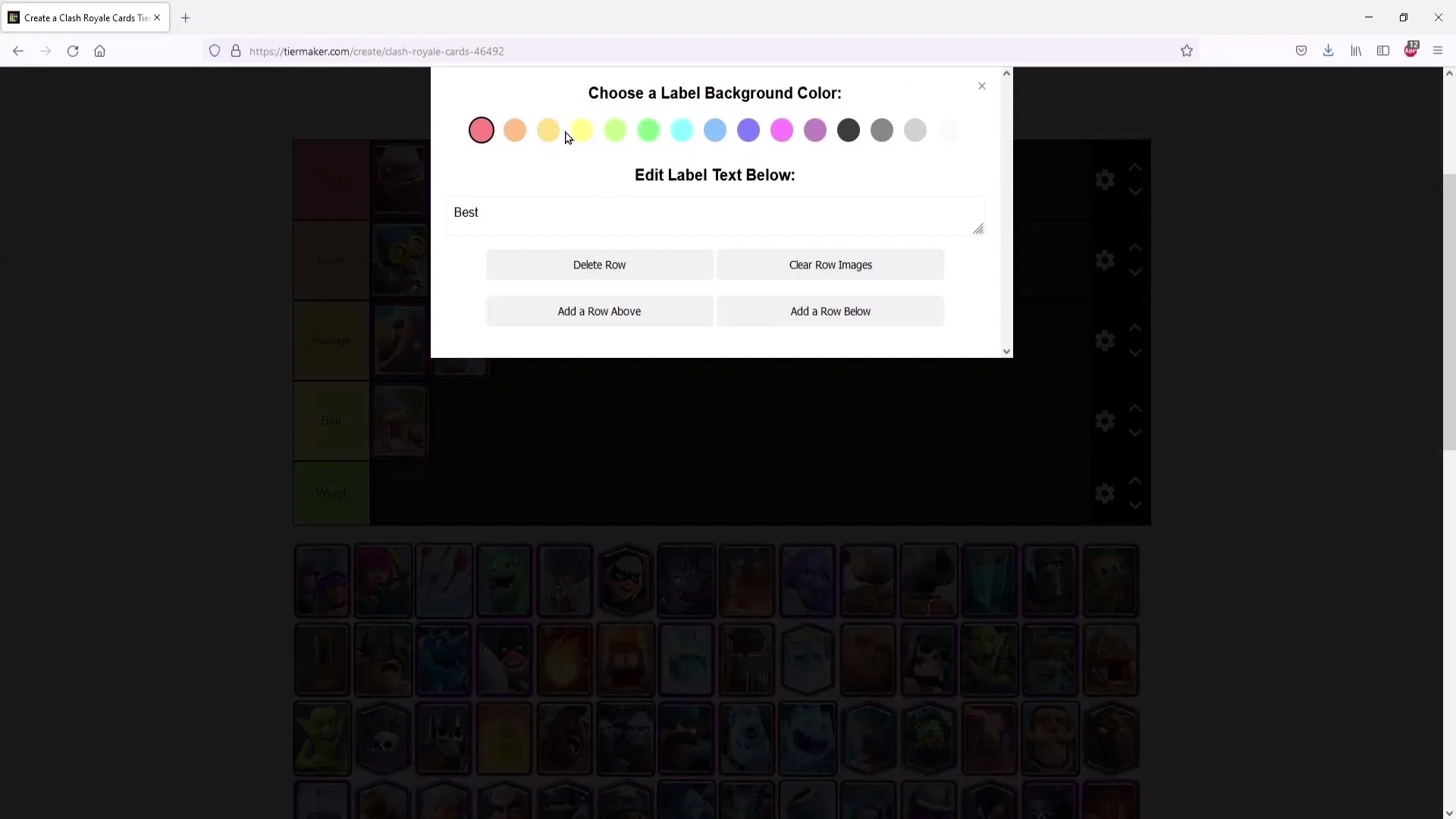Select the gray label background color
This screenshot has width=1456, height=819.
point(885,129)
